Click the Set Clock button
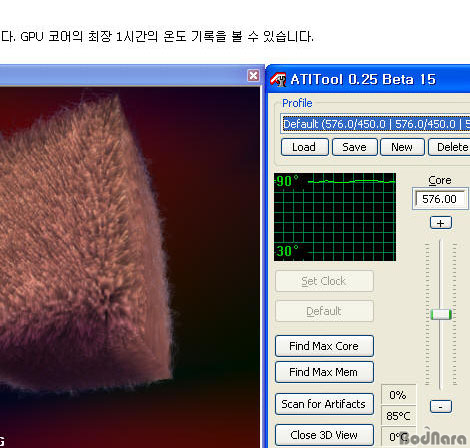 coord(324,281)
